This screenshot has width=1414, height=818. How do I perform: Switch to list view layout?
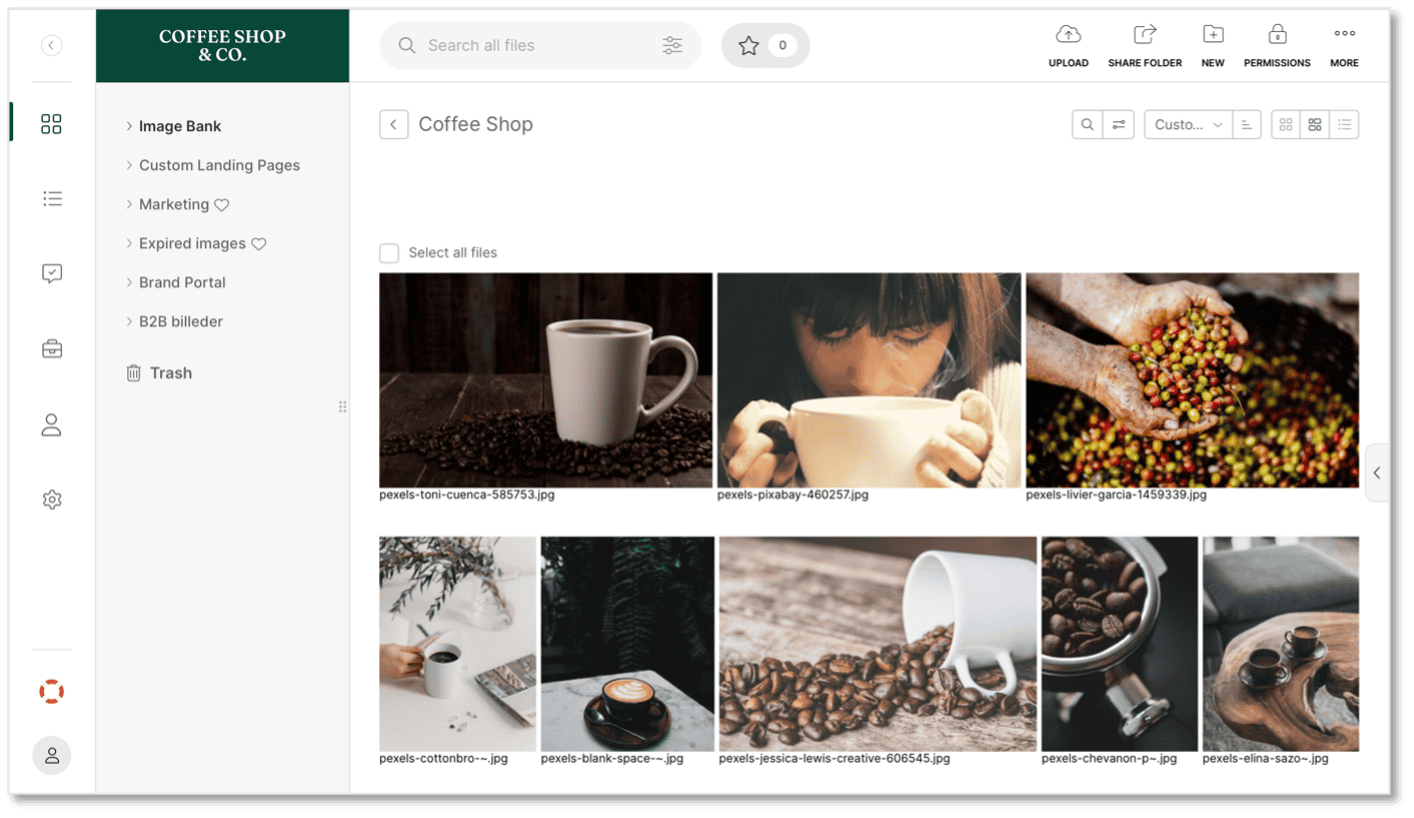[x=1344, y=125]
